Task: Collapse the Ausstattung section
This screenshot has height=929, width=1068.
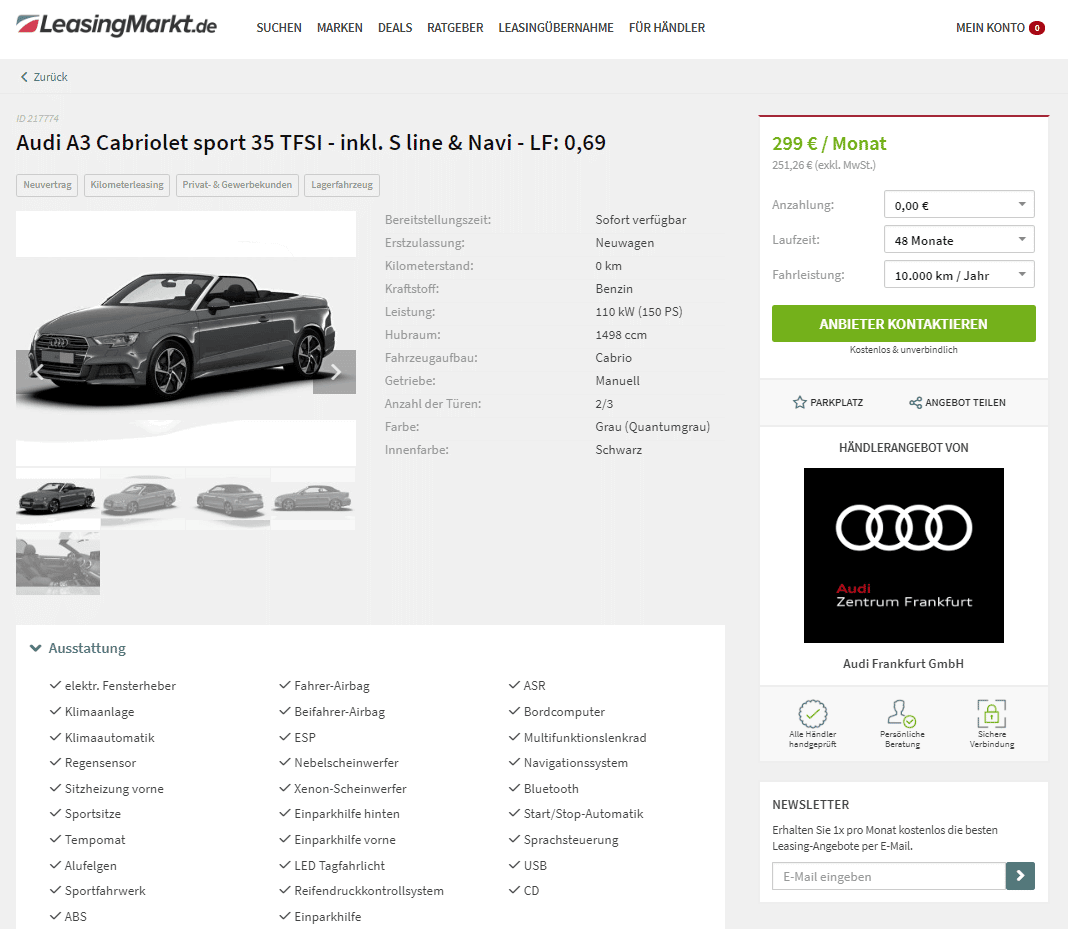Action: 78,648
